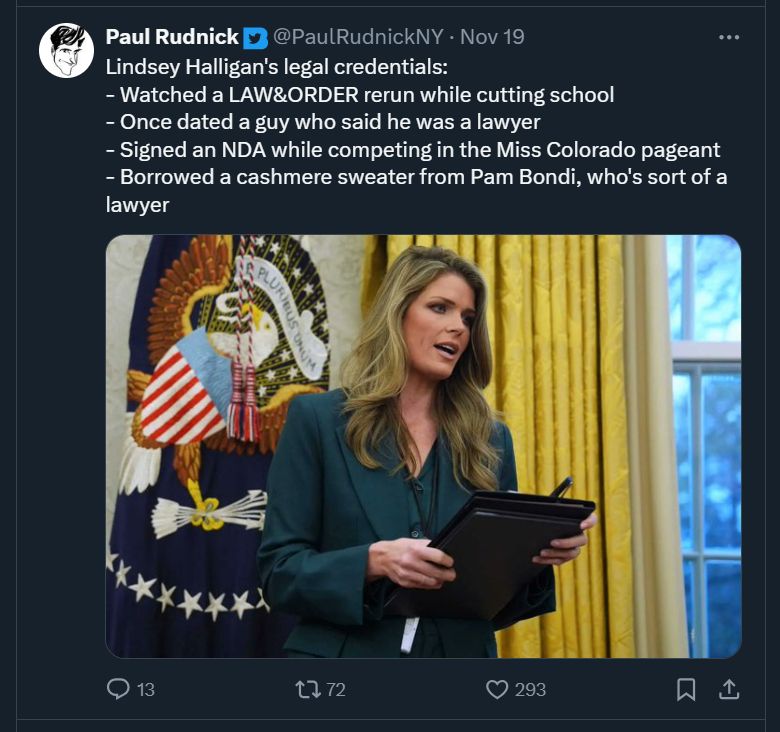The width and height of the screenshot is (780, 732).
Task: Open the reply speech-bubble icon
Action: pos(118,689)
